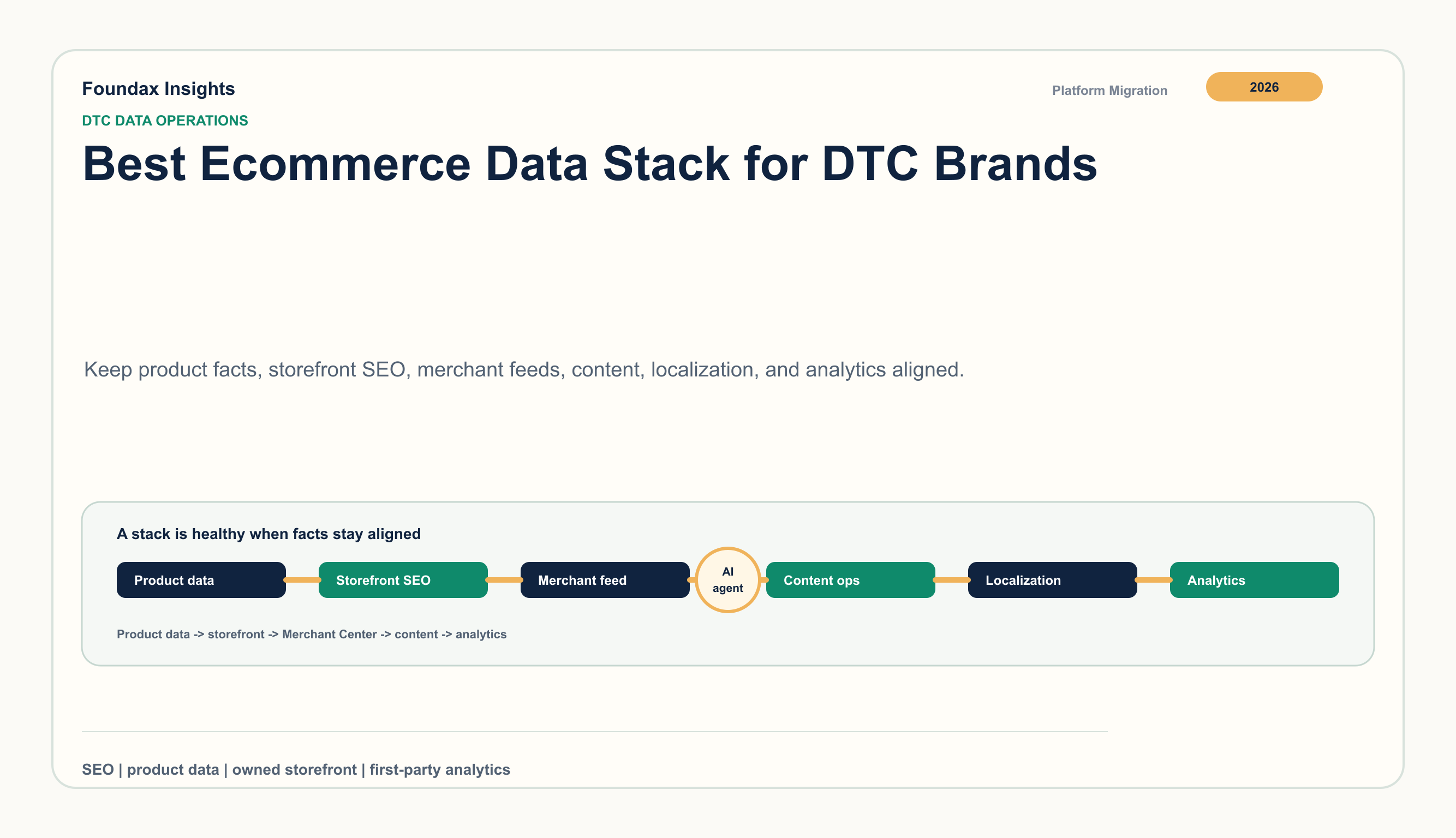
Task: Select the Merchant feed stage block
Action: coord(605,580)
